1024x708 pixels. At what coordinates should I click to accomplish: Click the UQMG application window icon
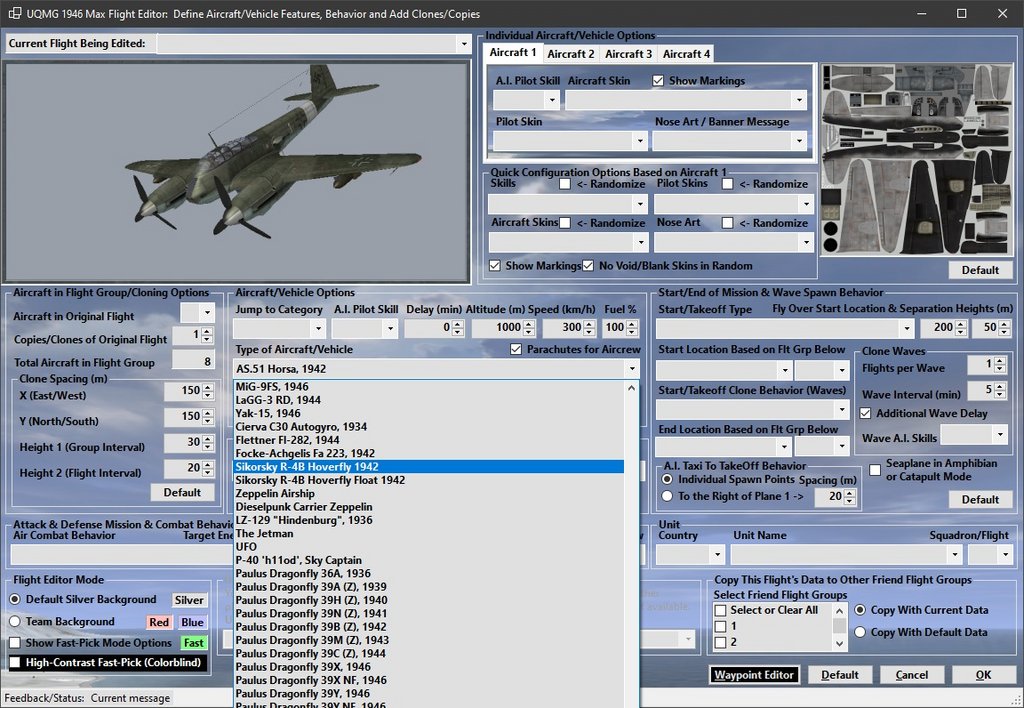[x=14, y=13]
